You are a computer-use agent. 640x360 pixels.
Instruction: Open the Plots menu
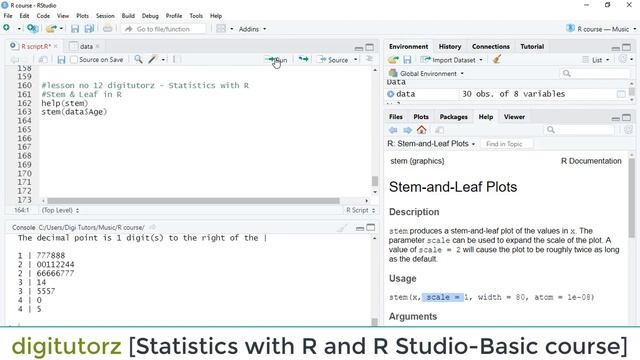(82, 16)
